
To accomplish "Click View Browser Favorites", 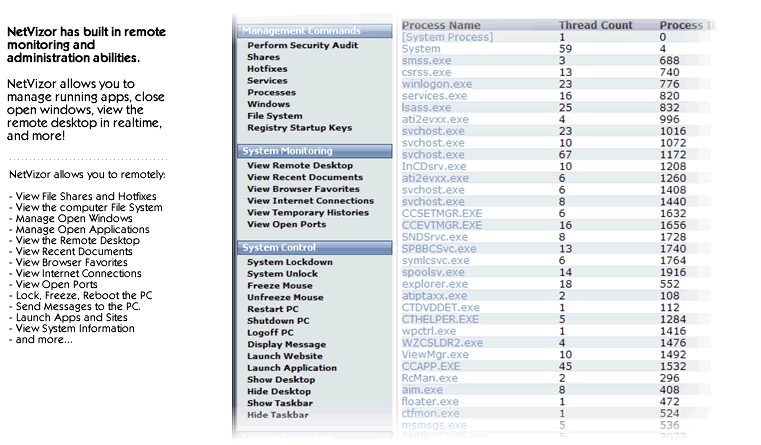I will pos(303,189).
